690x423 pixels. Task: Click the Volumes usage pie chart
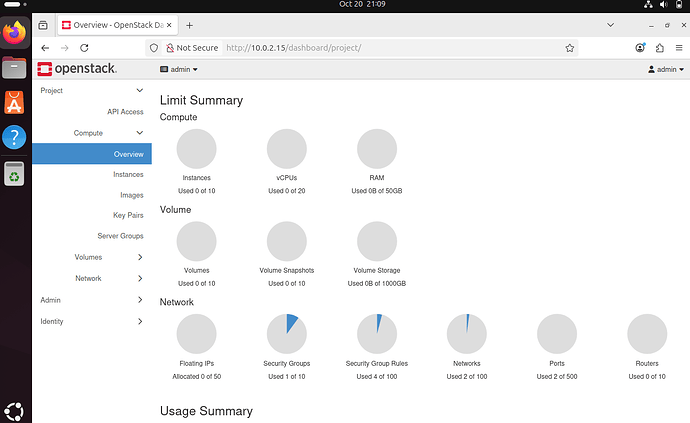[x=196, y=241]
